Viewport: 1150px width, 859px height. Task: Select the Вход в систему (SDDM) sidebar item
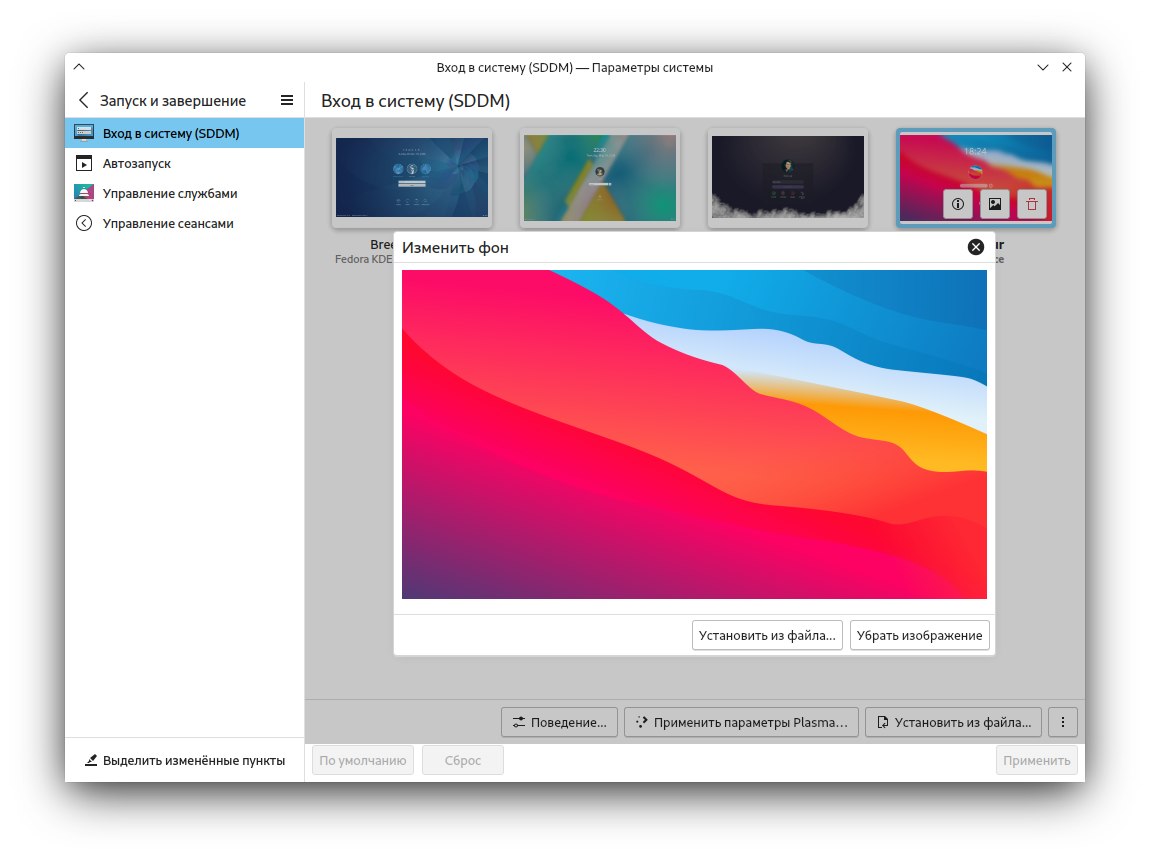coord(184,134)
